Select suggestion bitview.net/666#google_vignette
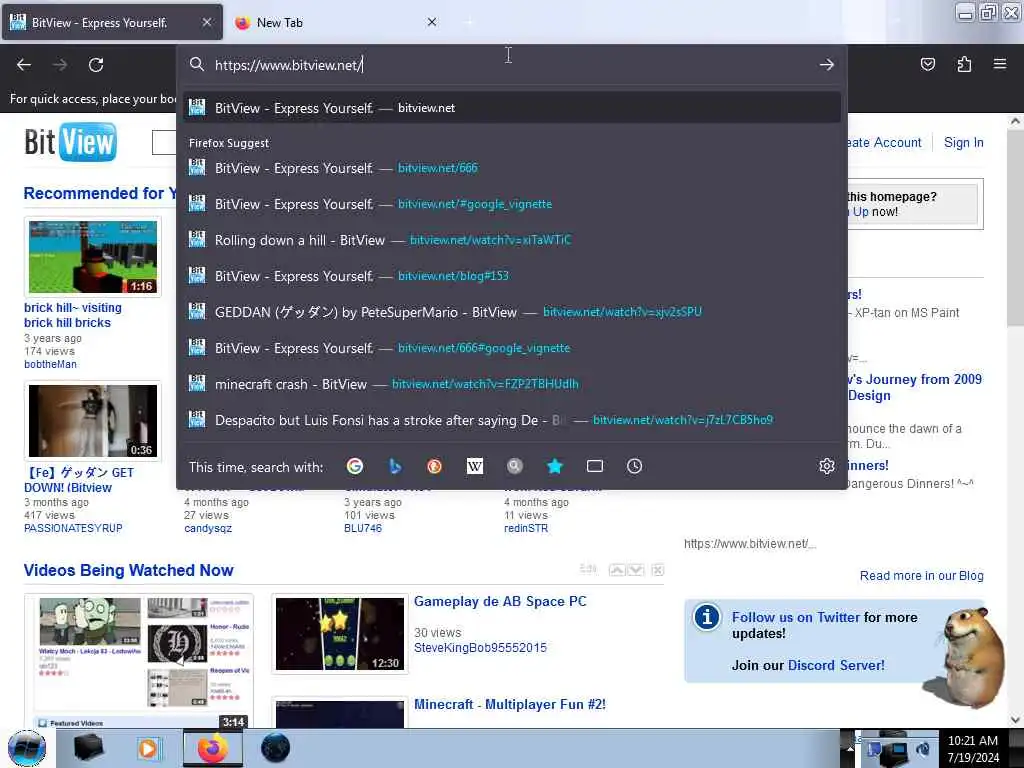1024x768 pixels. coord(511,348)
